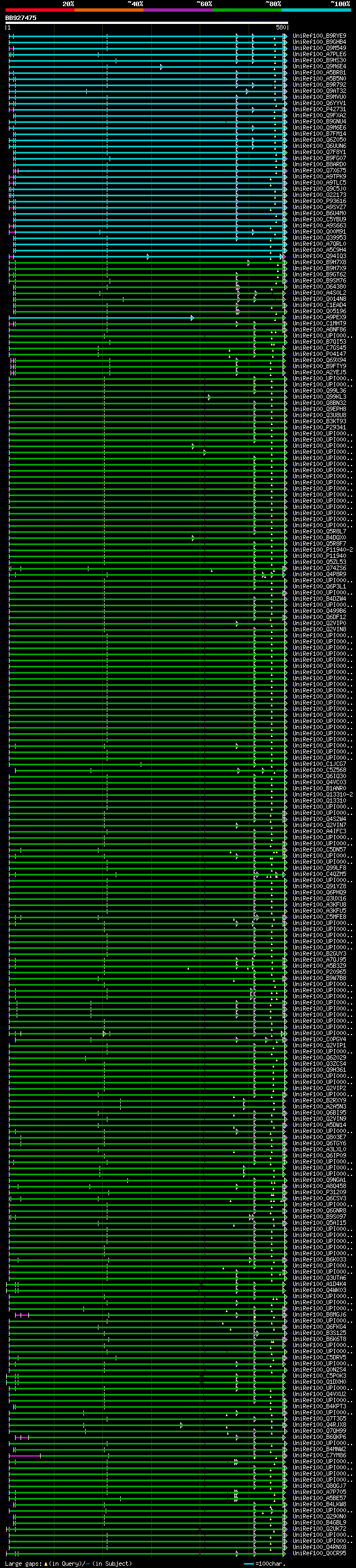Select the UniRef100_O22173 label
Screen dimensions: 356x1568
pos(319,195)
